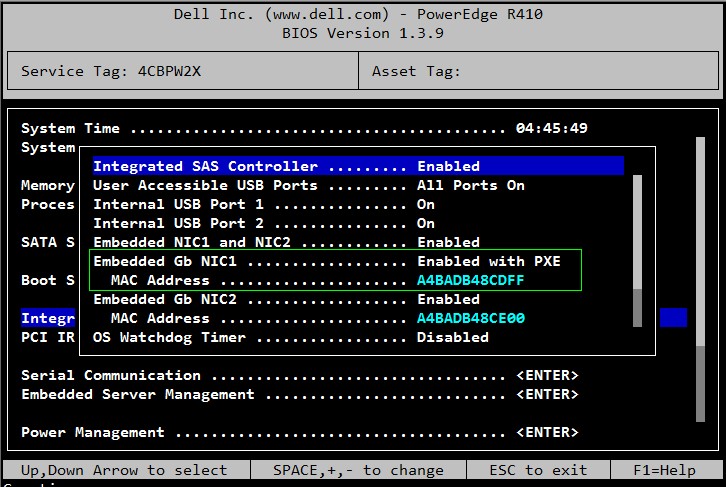Click the F1=Help hint
Image resolution: width=726 pixels, height=487 pixels.
click(x=664, y=470)
